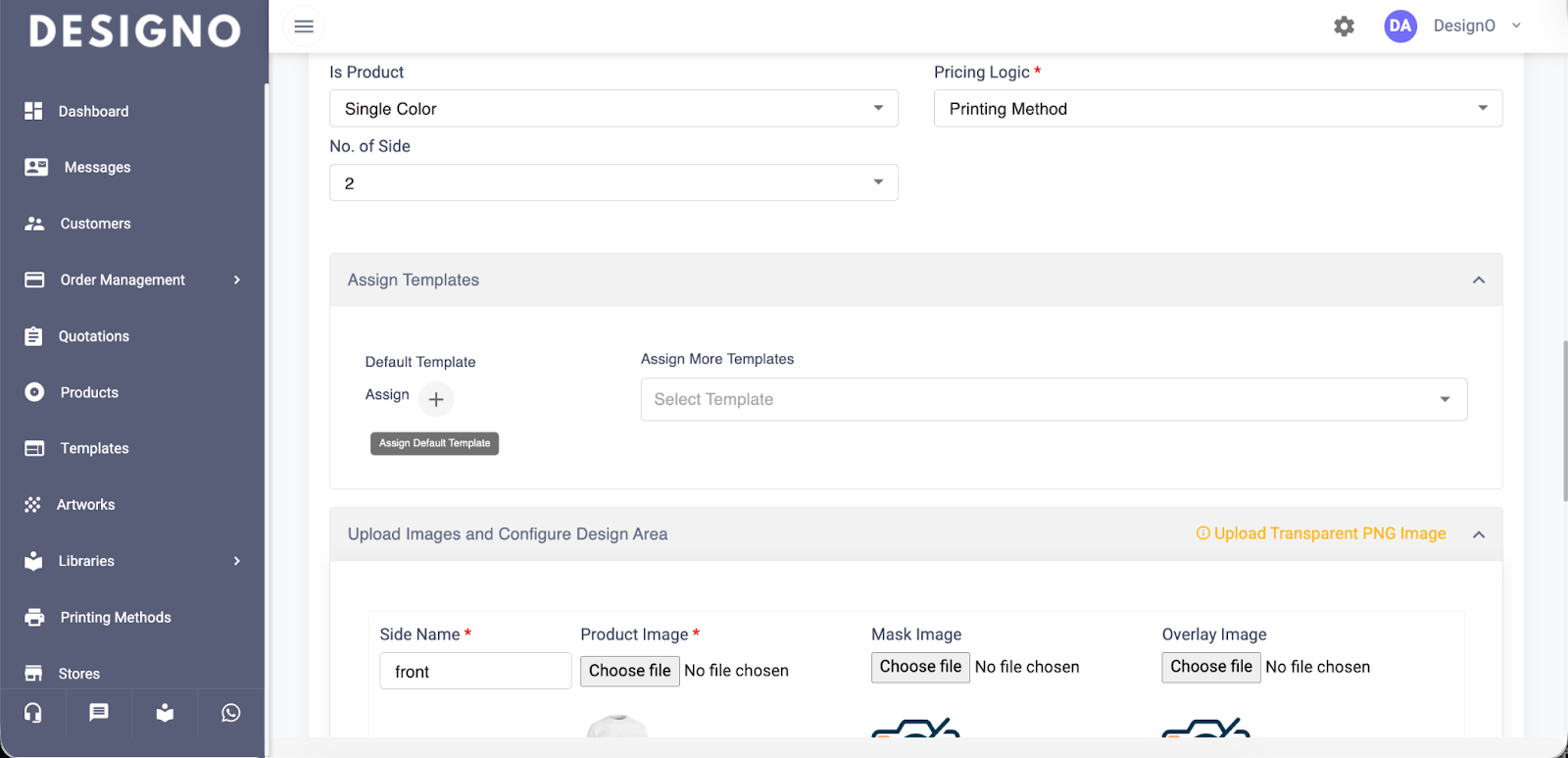The image size is (1568, 758).
Task: Open Printing Methods in sidebar
Action: [x=115, y=618]
